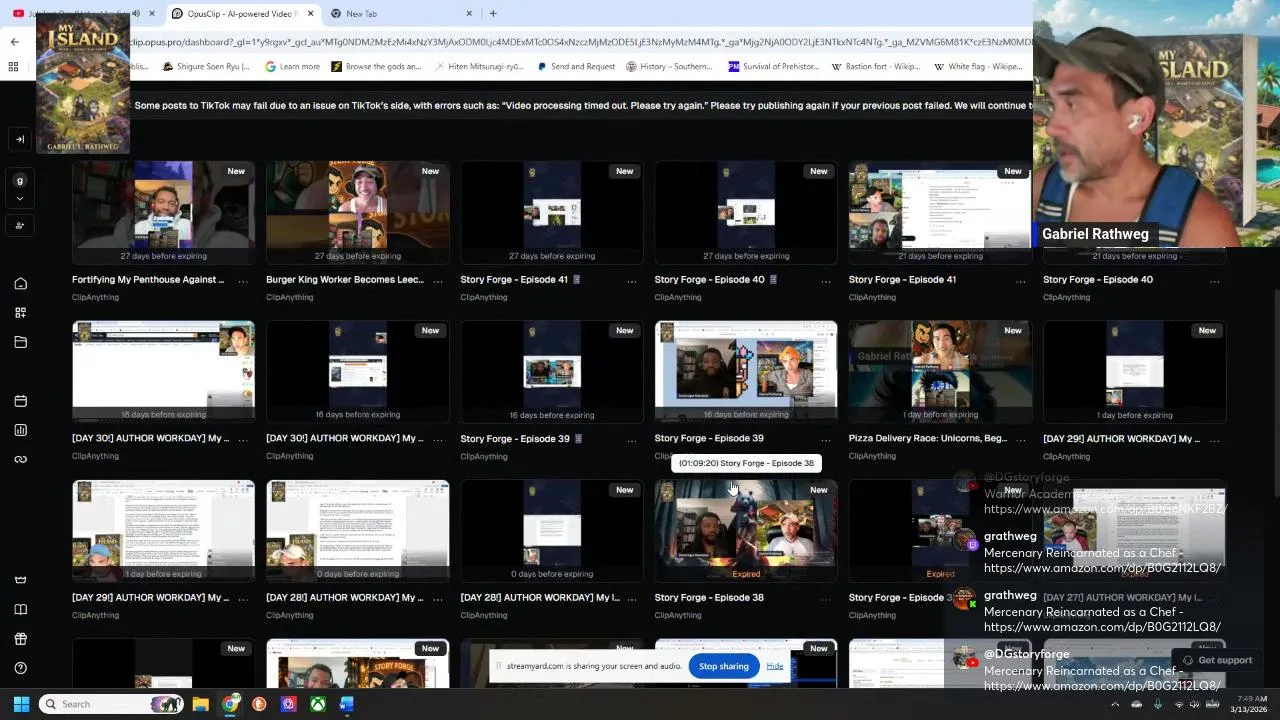1280x720 pixels.
Task: Open options menu for first Story Forge Episode 41
Action: [631, 281]
